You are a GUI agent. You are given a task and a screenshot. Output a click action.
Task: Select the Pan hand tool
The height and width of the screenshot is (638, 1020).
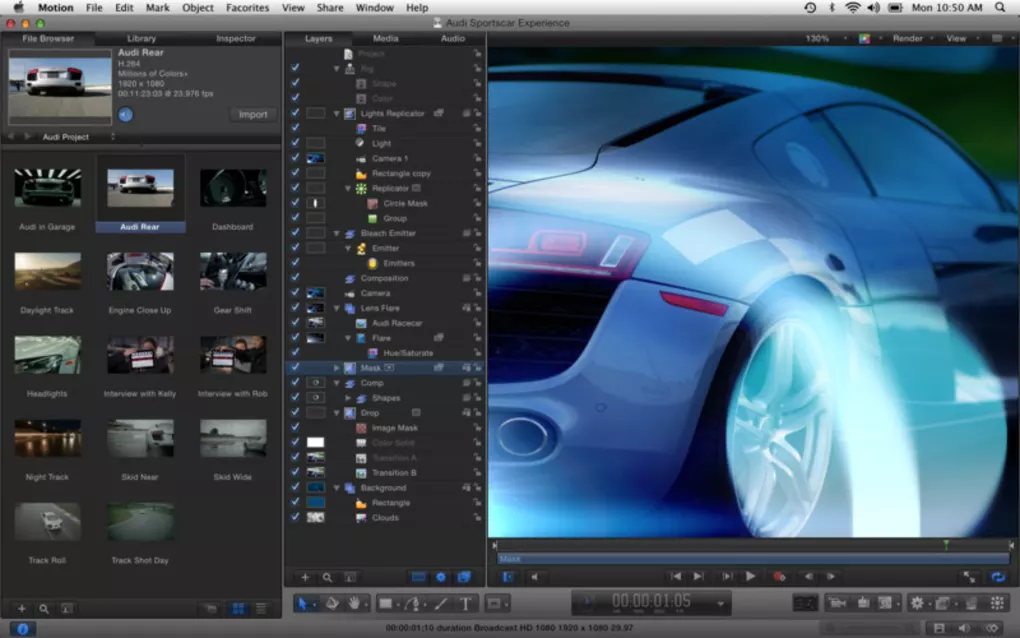click(x=354, y=603)
